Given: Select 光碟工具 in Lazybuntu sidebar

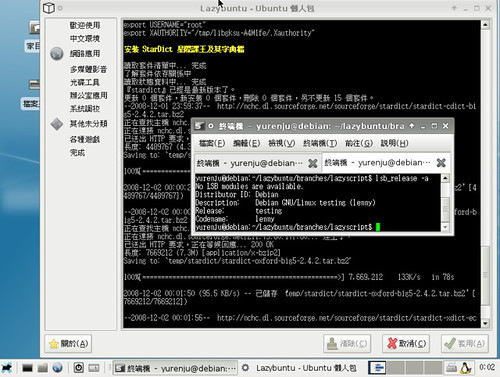Looking at the screenshot, I should (85, 82).
